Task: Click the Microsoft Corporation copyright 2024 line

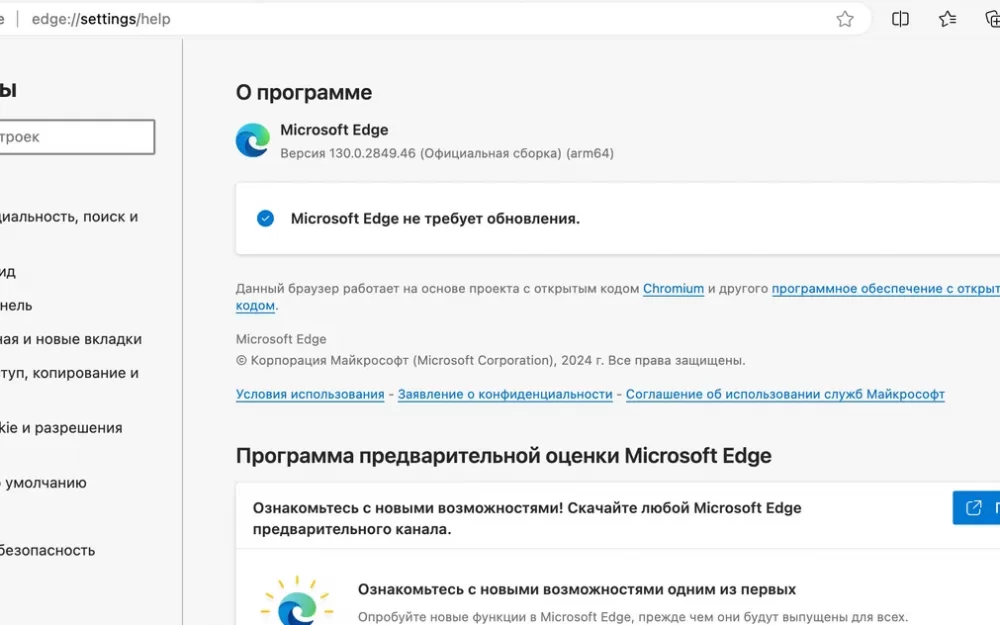Action: (x=490, y=360)
